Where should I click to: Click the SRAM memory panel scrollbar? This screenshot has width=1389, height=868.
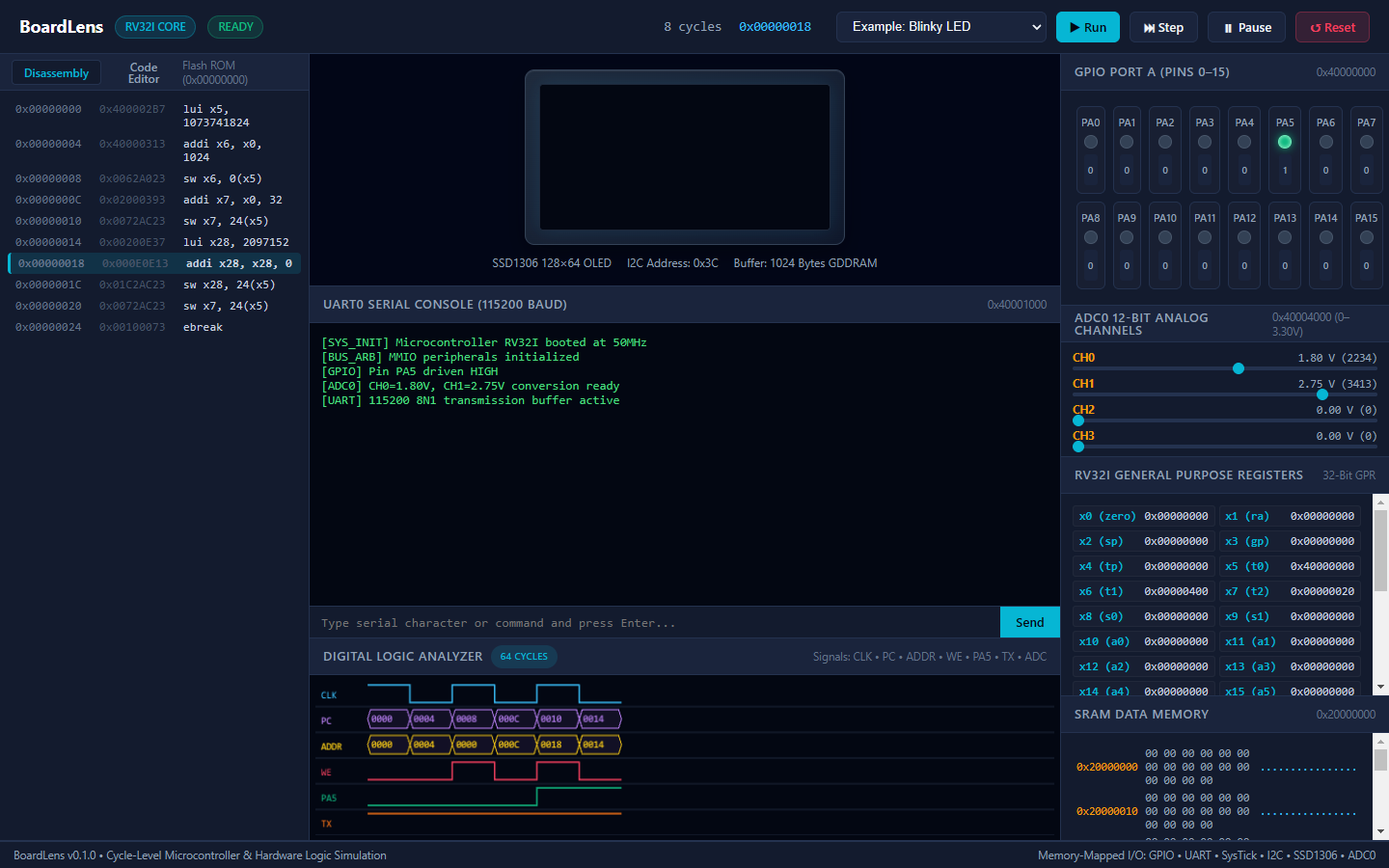(x=1380, y=786)
